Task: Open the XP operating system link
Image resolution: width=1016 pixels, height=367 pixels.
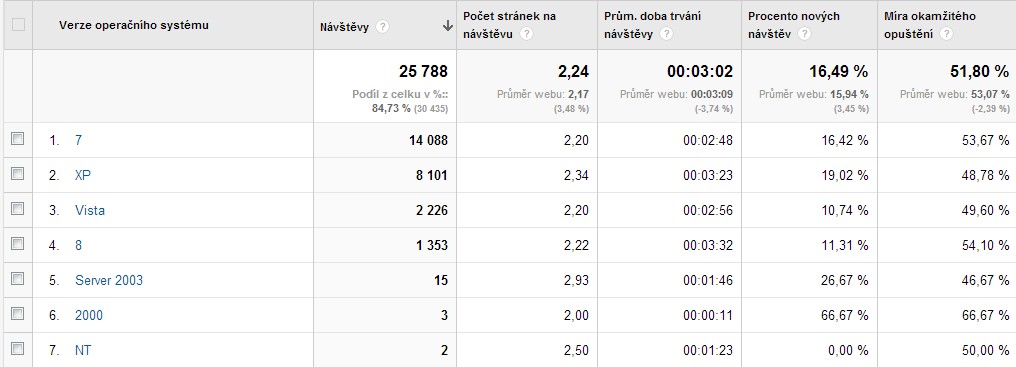Action: tap(82, 175)
